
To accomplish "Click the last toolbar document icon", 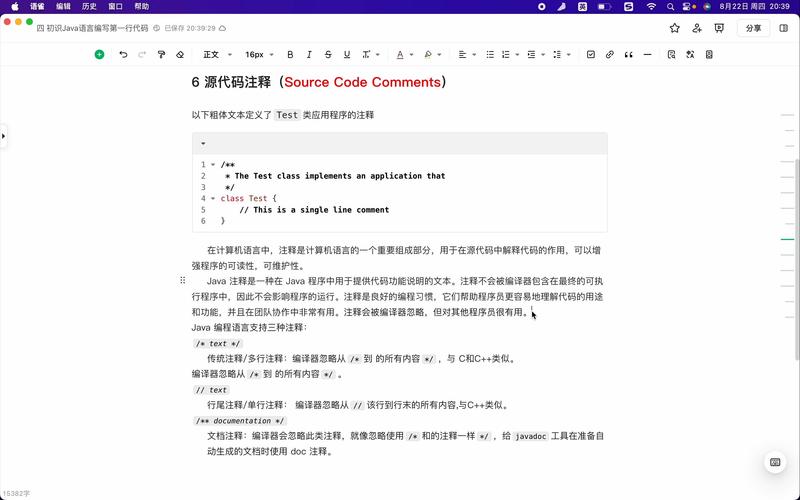I will pos(709,55).
